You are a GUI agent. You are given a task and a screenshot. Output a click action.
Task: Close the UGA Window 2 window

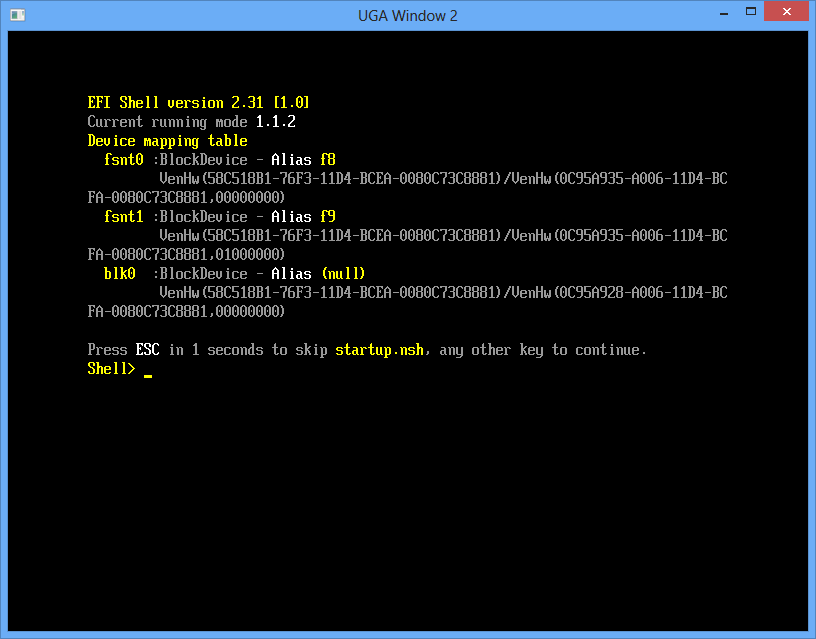786,11
